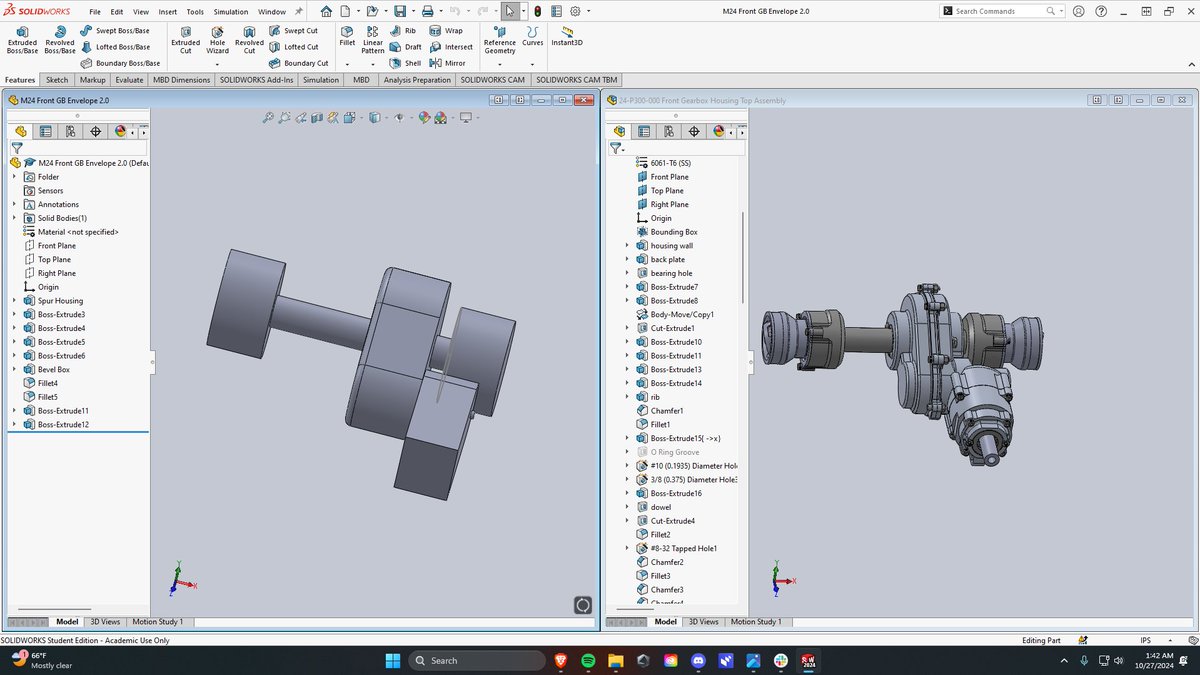
Task: Choose the Lofted Cut tool
Action: click(x=294, y=47)
